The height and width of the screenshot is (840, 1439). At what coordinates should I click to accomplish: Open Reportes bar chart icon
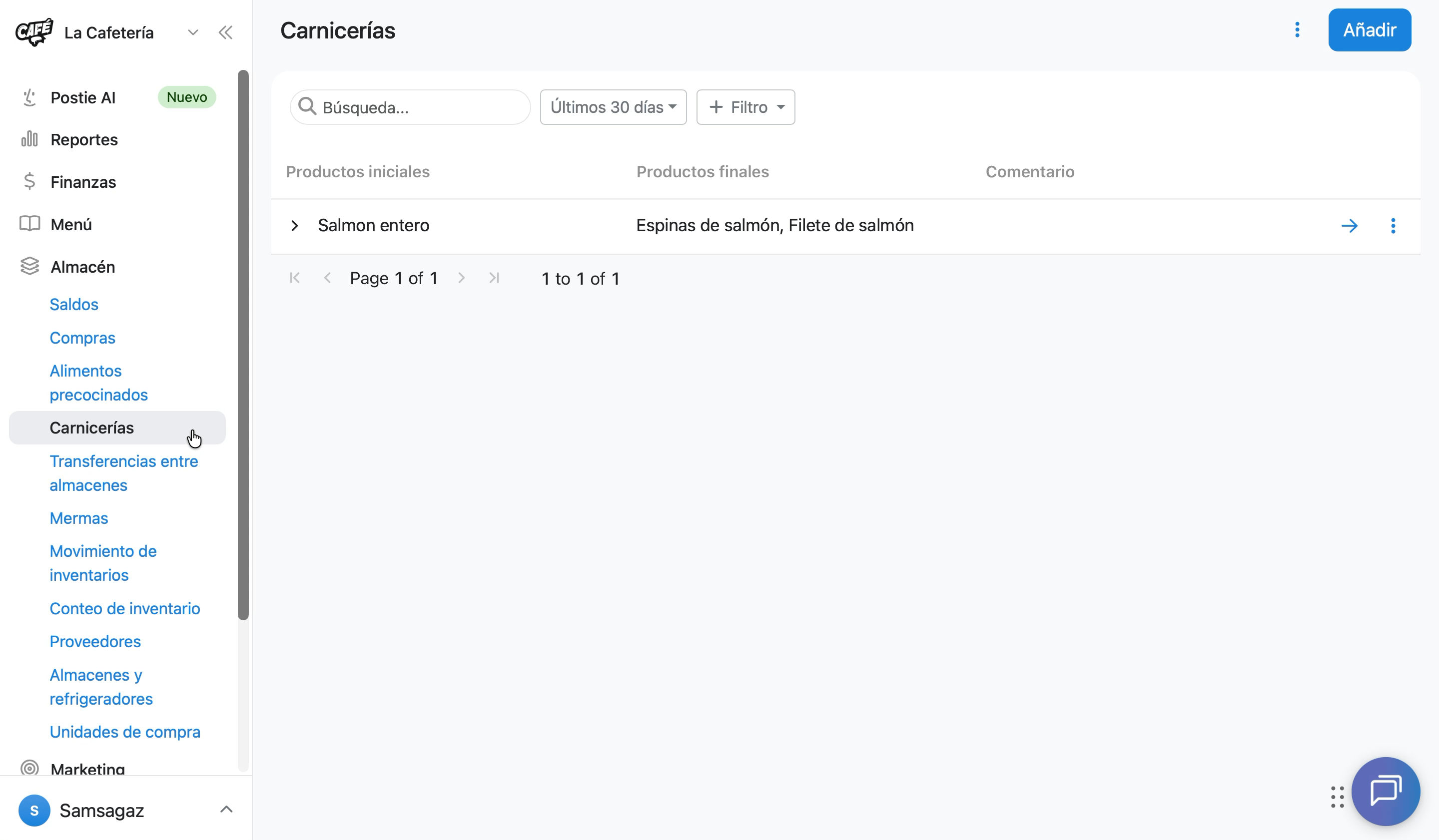(29, 139)
